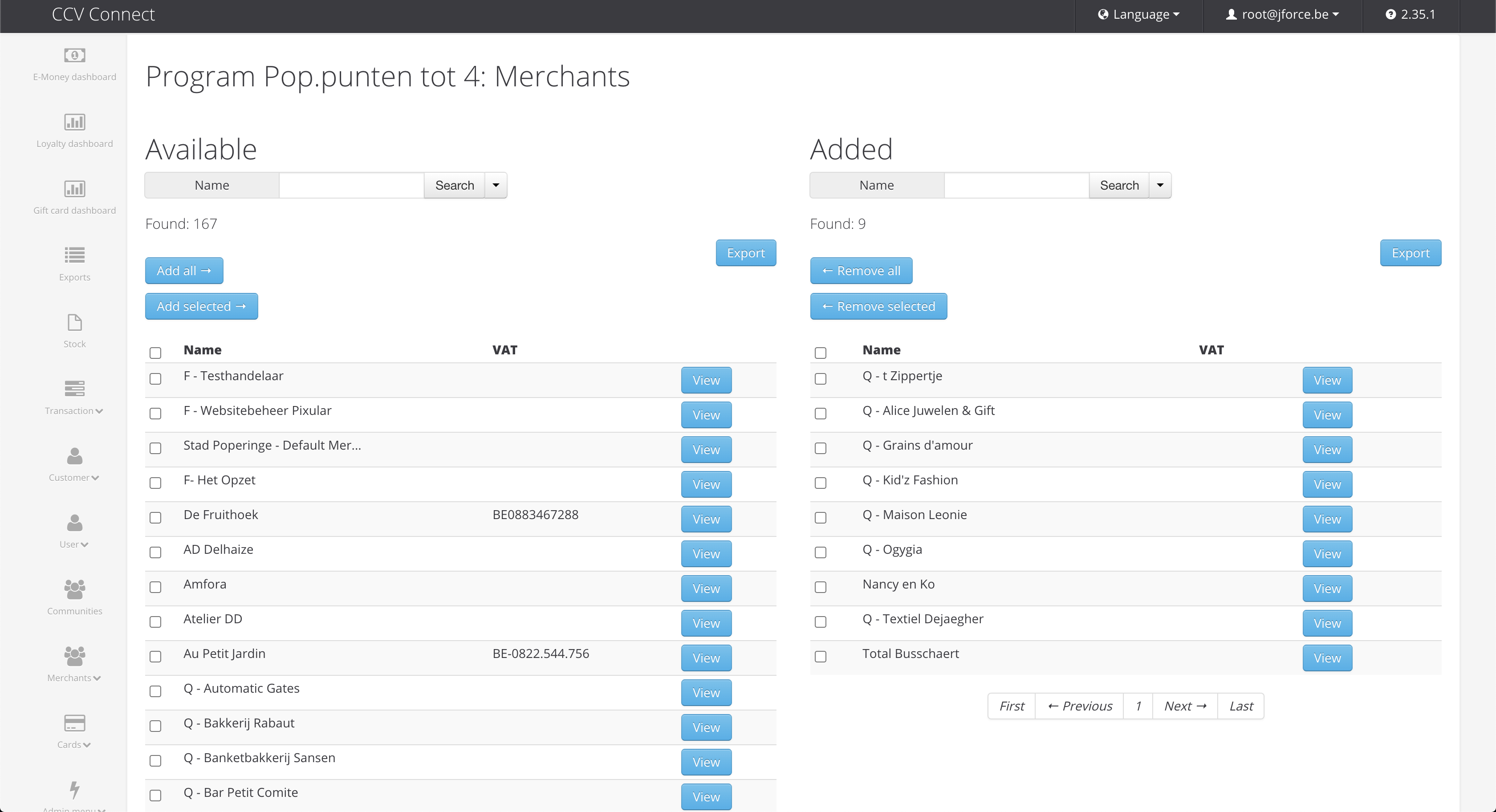1496x812 pixels.
Task: Click the Add selected button
Action: point(201,306)
